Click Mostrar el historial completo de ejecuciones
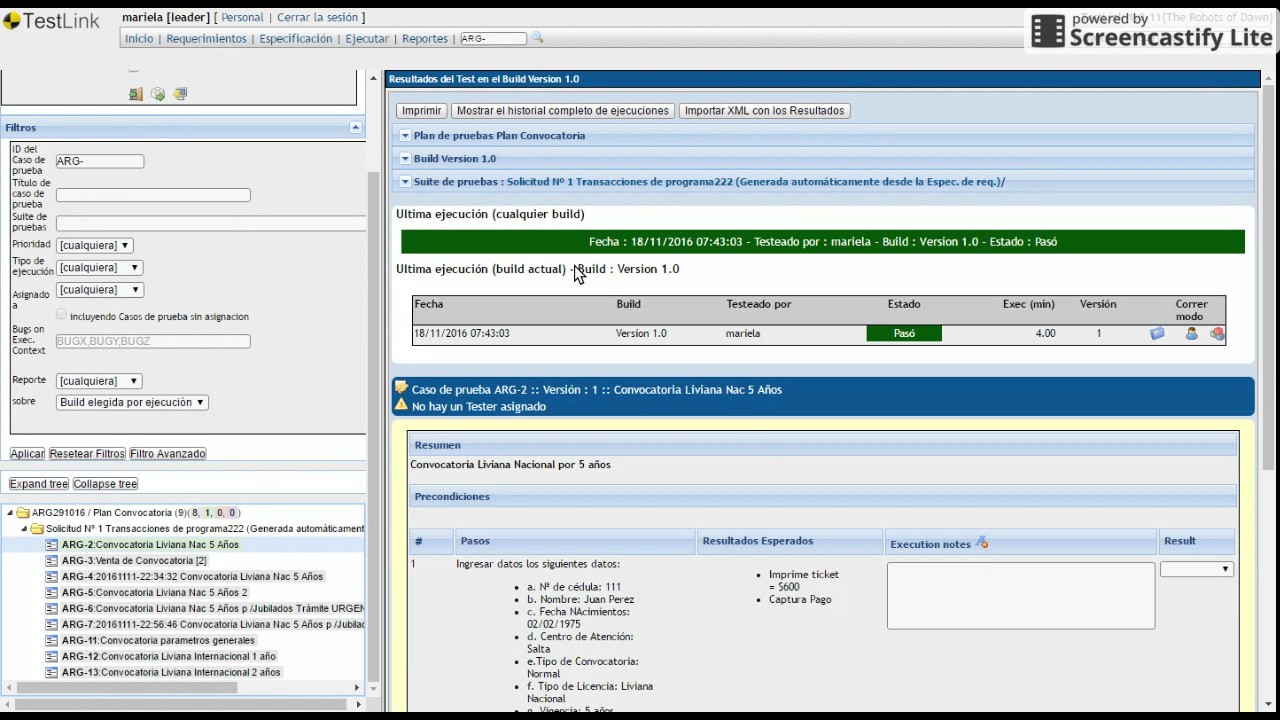1280x720 pixels. 563,111
